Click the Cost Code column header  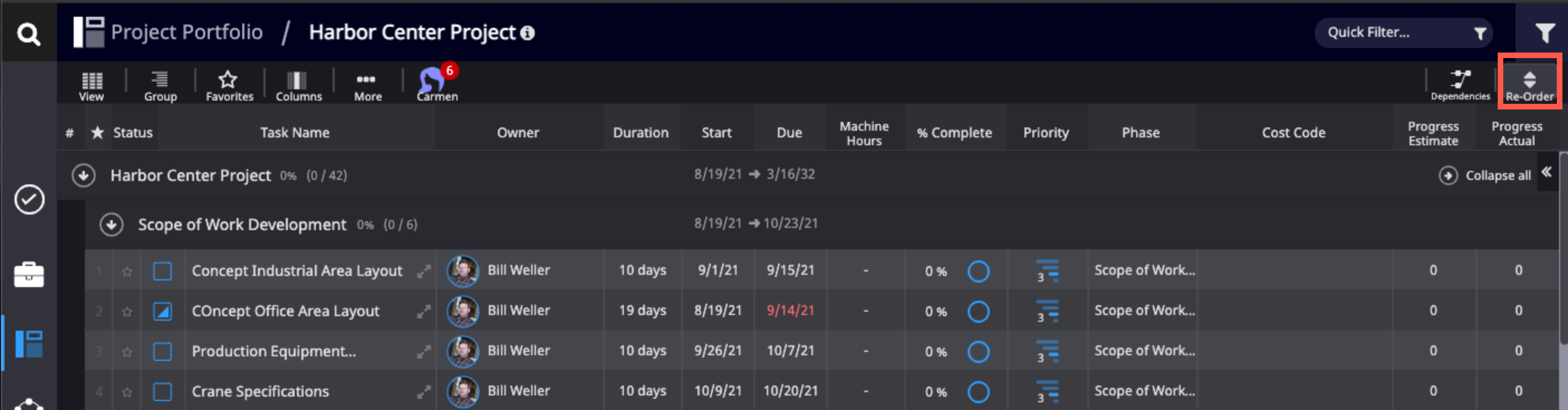coord(1293,132)
